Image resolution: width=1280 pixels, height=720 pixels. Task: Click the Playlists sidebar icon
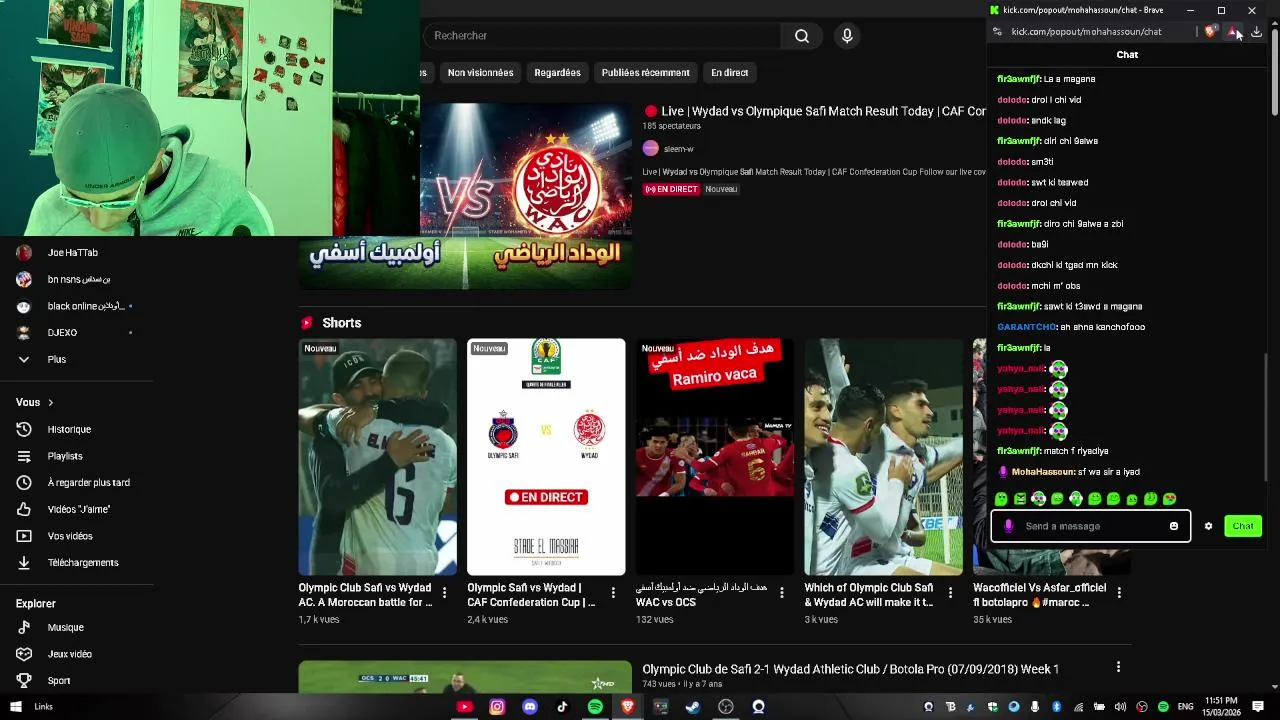click(x=24, y=456)
